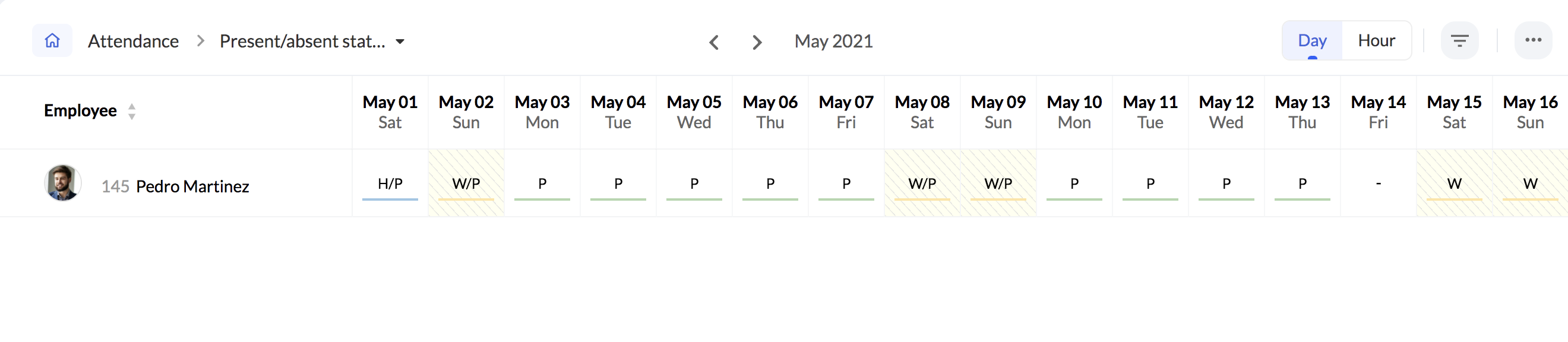This screenshot has height=342, width=1568.
Task: Open the Pedro Martinez employee name
Action: (x=192, y=186)
